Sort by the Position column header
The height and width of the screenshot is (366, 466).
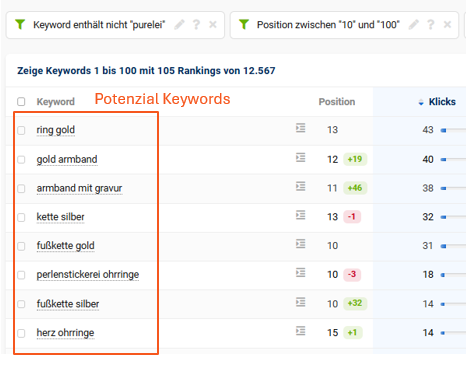point(337,102)
